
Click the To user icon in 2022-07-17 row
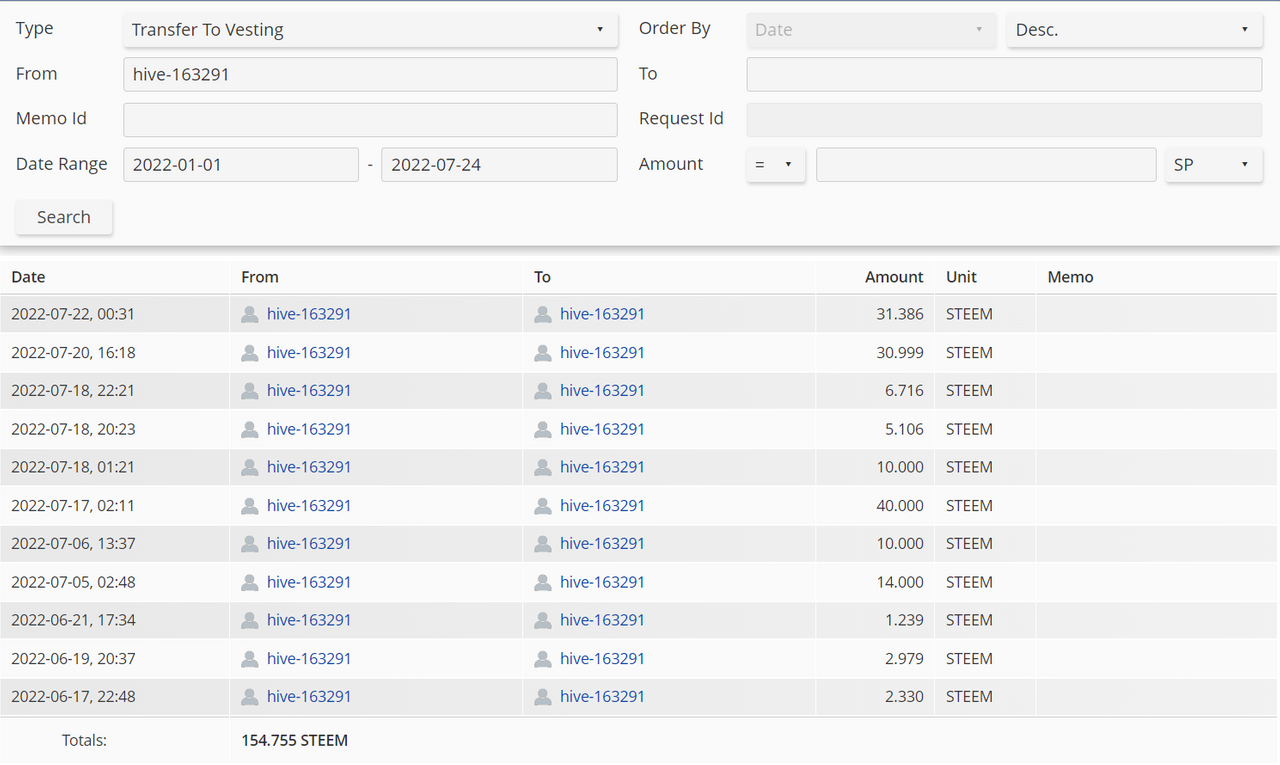(543, 506)
